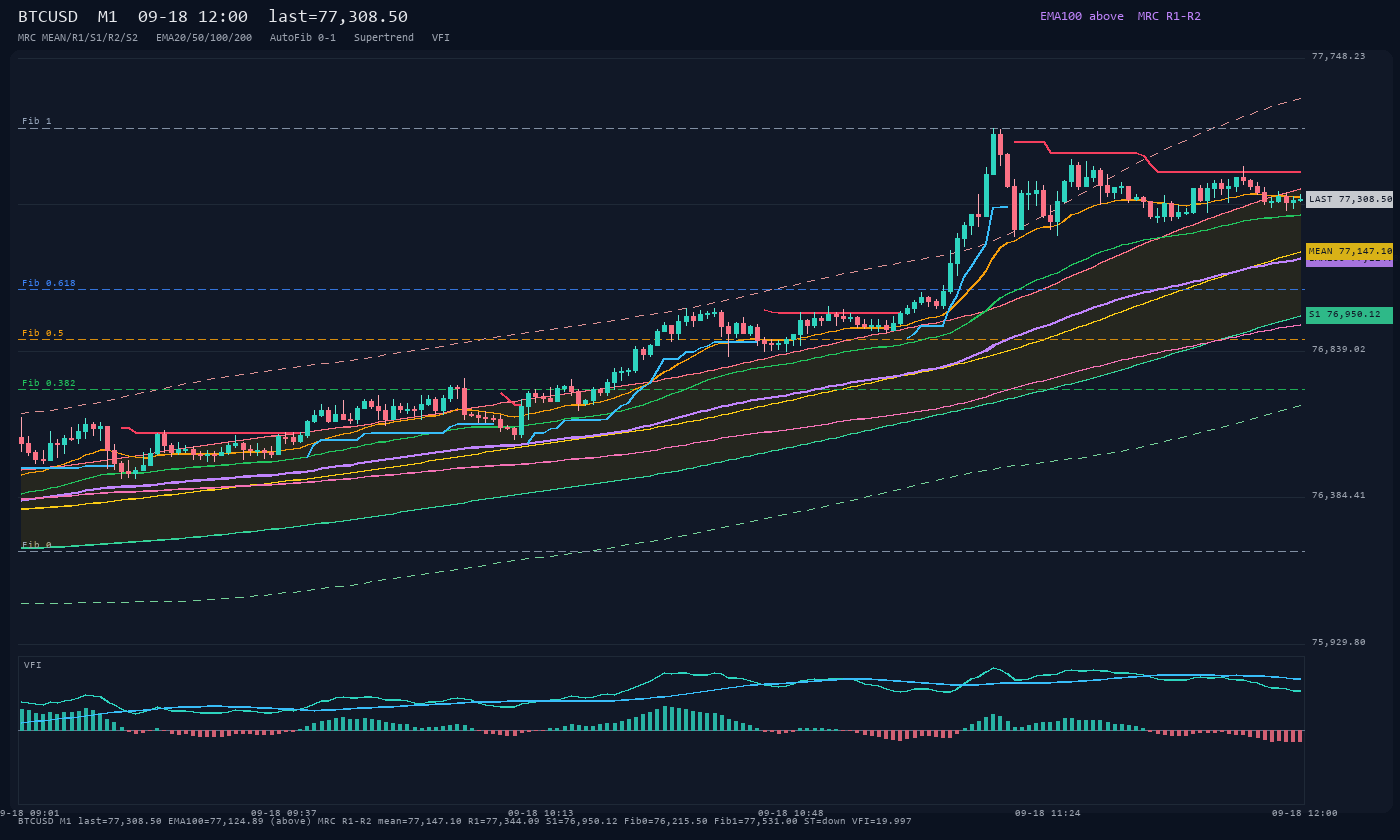The image size is (1400, 840).
Task: Select the "VFI" entry in the header legend
Action: pyautogui.click(x=441, y=37)
